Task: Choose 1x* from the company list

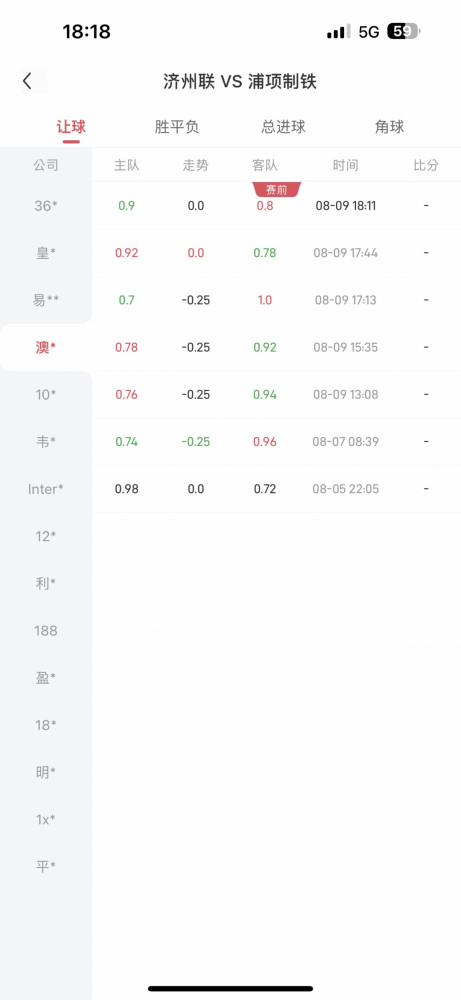Action: (x=46, y=819)
